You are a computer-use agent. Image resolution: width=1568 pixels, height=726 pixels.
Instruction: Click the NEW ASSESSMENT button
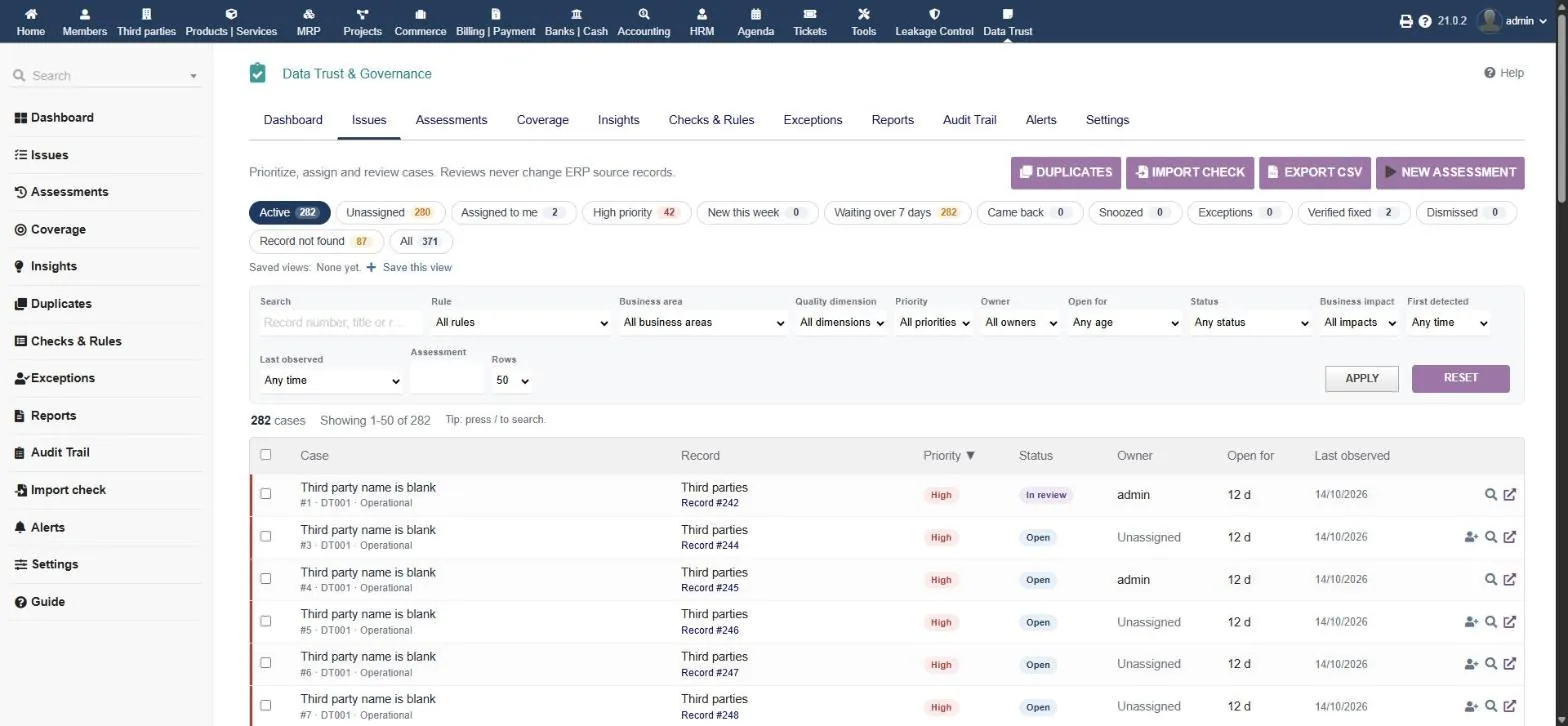tap(1450, 172)
